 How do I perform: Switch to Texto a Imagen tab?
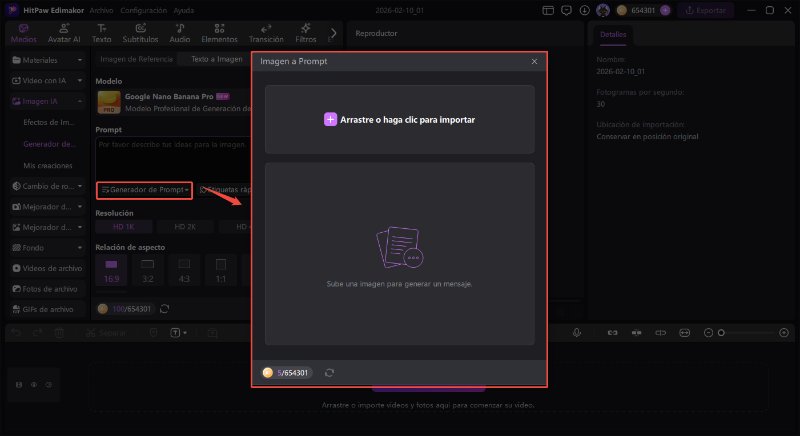[217, 59]
